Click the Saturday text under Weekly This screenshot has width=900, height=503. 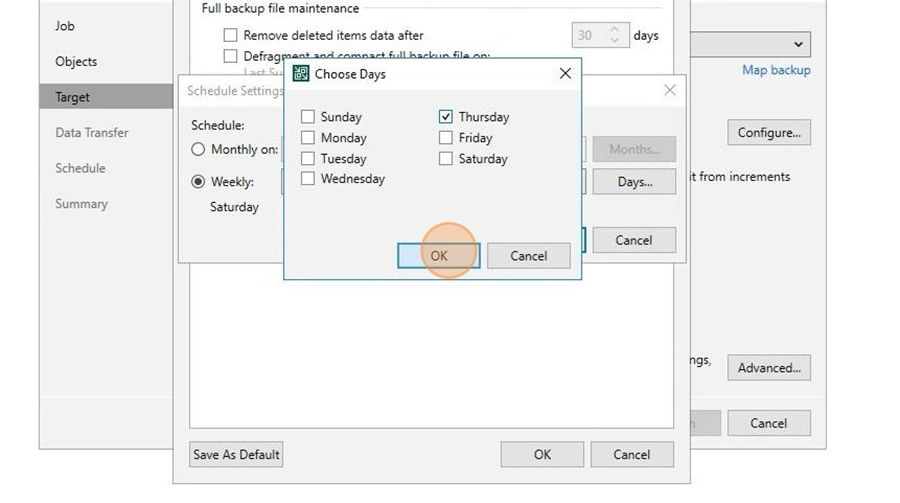[x=234, y=207]
